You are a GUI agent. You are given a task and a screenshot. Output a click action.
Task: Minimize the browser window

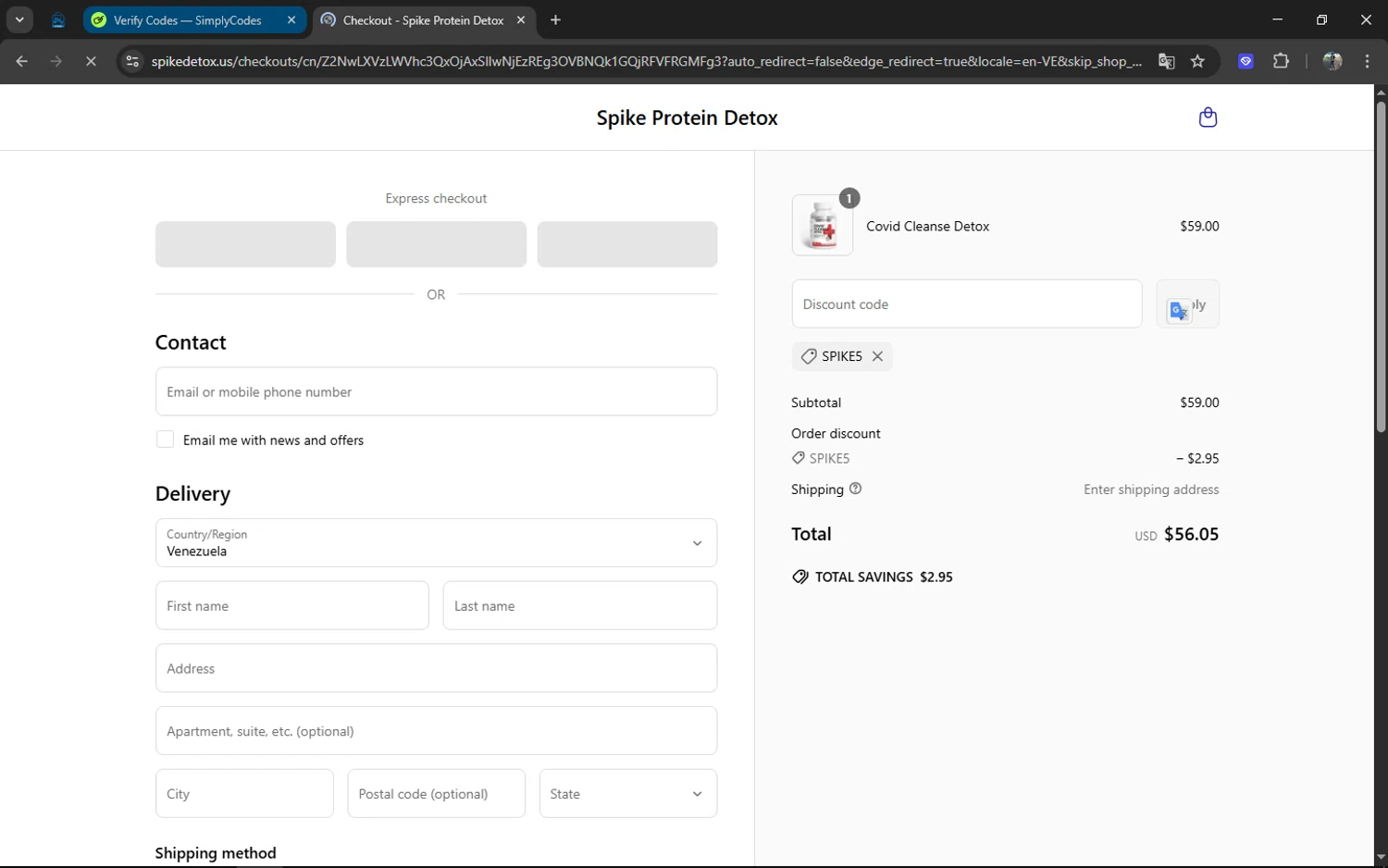1278,19
